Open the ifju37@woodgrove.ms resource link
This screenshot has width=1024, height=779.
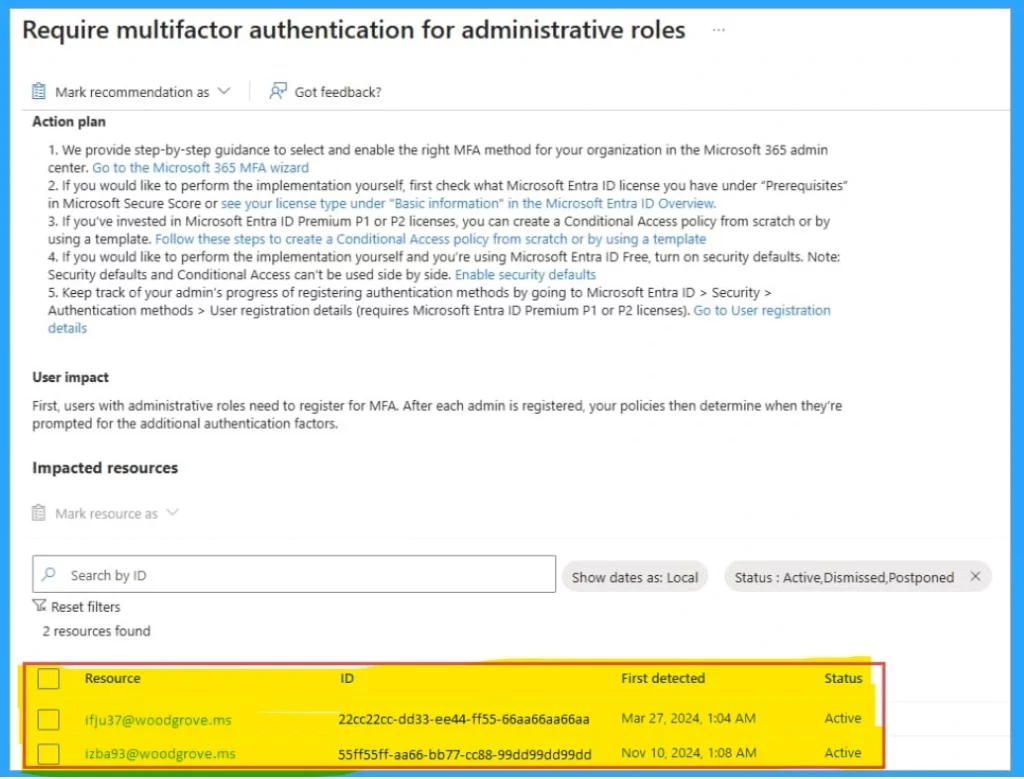pyautogui.click(x=158, y=720)
